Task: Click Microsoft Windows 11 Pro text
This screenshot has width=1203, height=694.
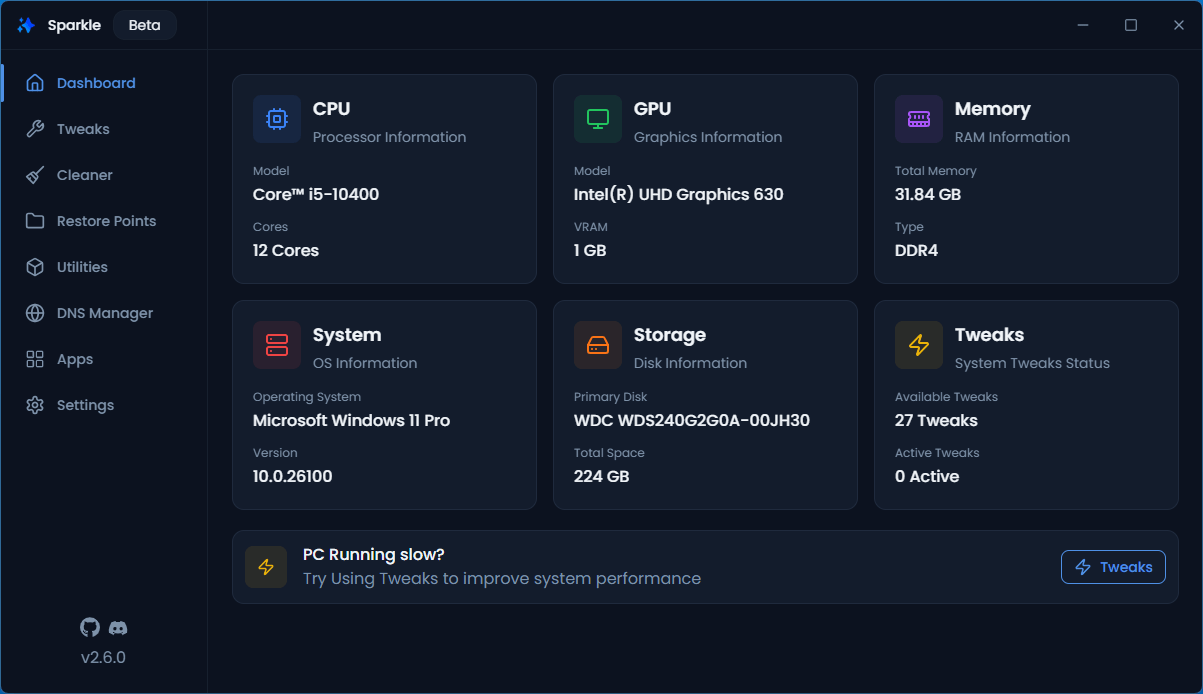Action: (x=352, y=420)
